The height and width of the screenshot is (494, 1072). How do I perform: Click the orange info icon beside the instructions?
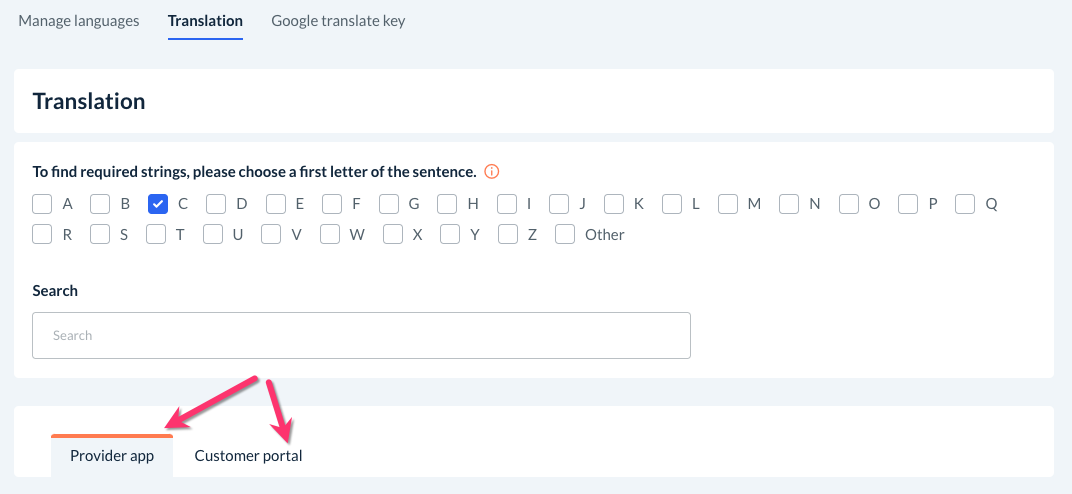click(x=492, y=172)
